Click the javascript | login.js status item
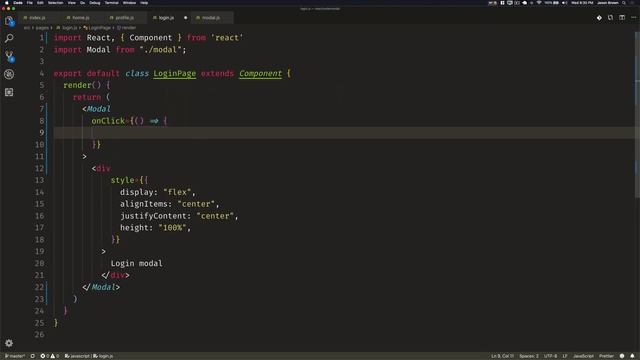 (x=89, y=356)
